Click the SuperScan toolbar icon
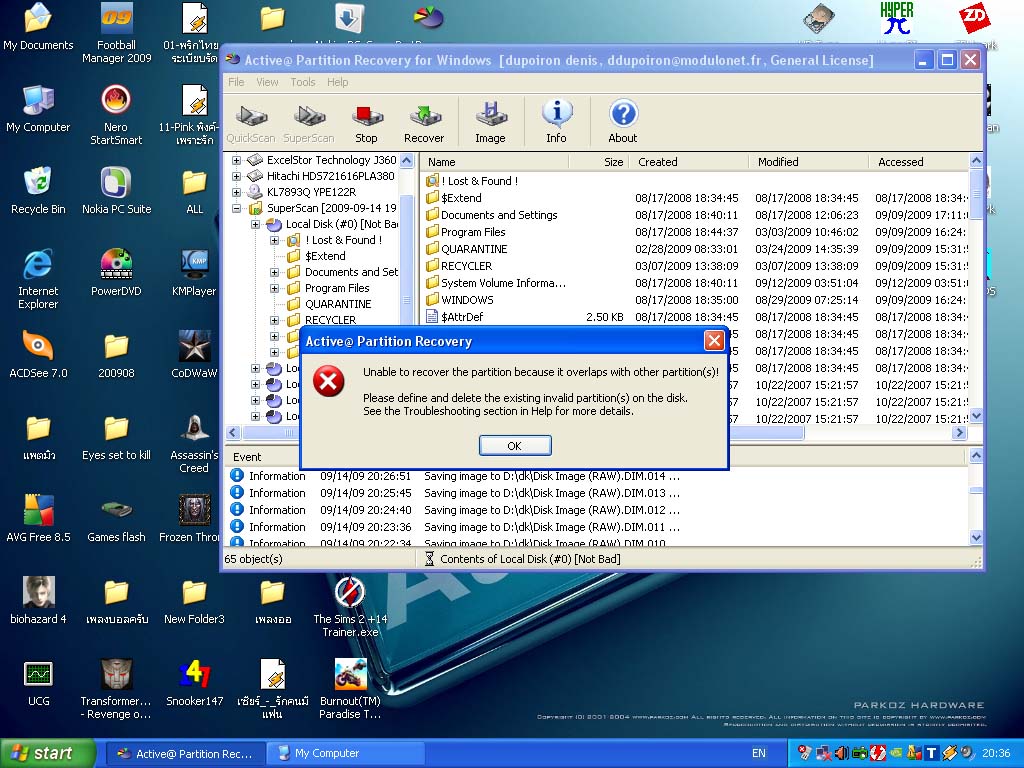The image size is (1024, 768). point(309,122)
